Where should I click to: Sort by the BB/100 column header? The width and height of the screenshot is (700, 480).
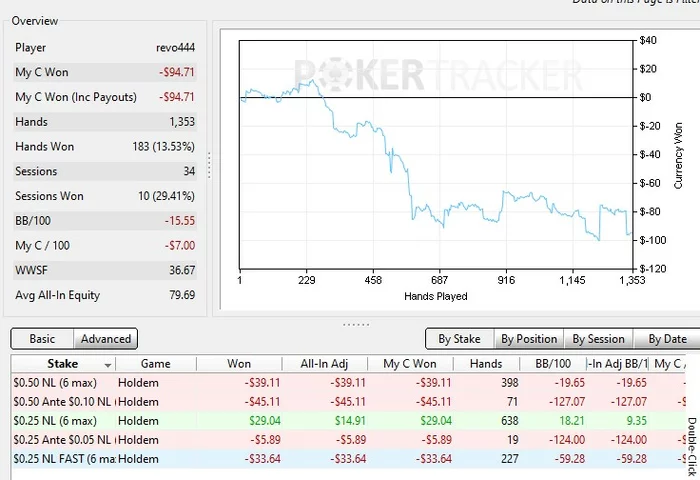tap(553, 364)
